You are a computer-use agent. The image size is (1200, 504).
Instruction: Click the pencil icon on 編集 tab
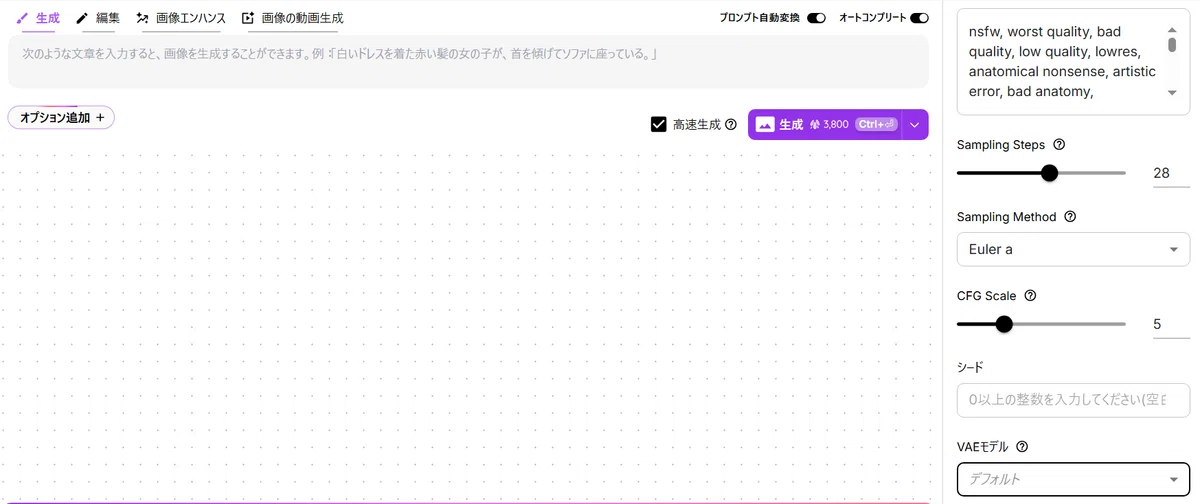82,18
